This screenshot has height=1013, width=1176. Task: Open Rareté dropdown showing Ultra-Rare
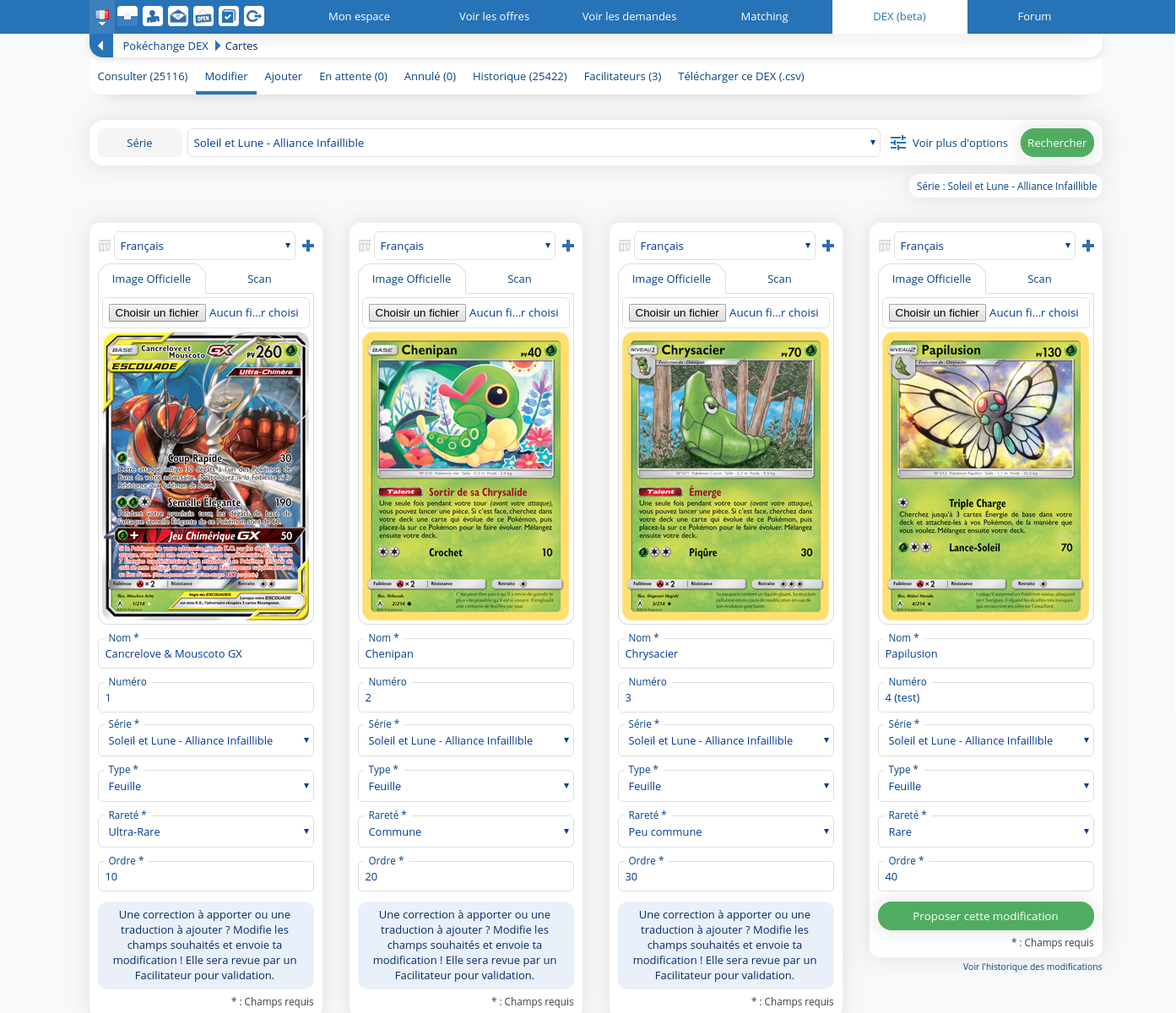206,832
